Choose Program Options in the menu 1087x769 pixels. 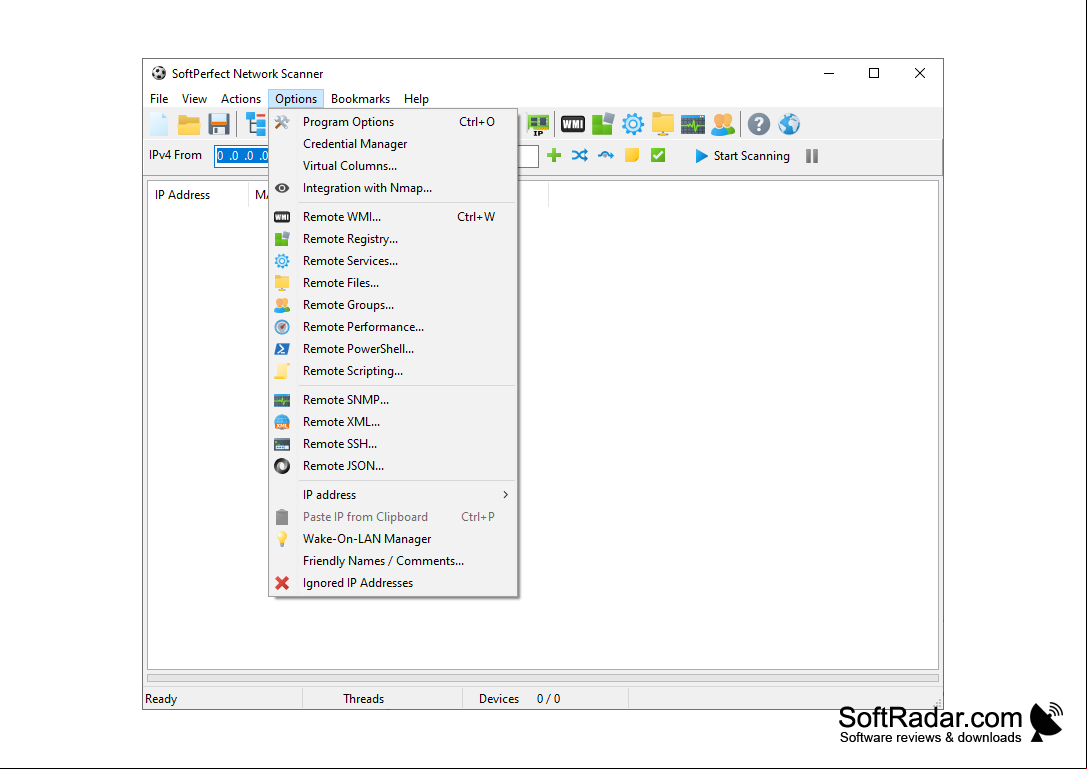(393, 121)
